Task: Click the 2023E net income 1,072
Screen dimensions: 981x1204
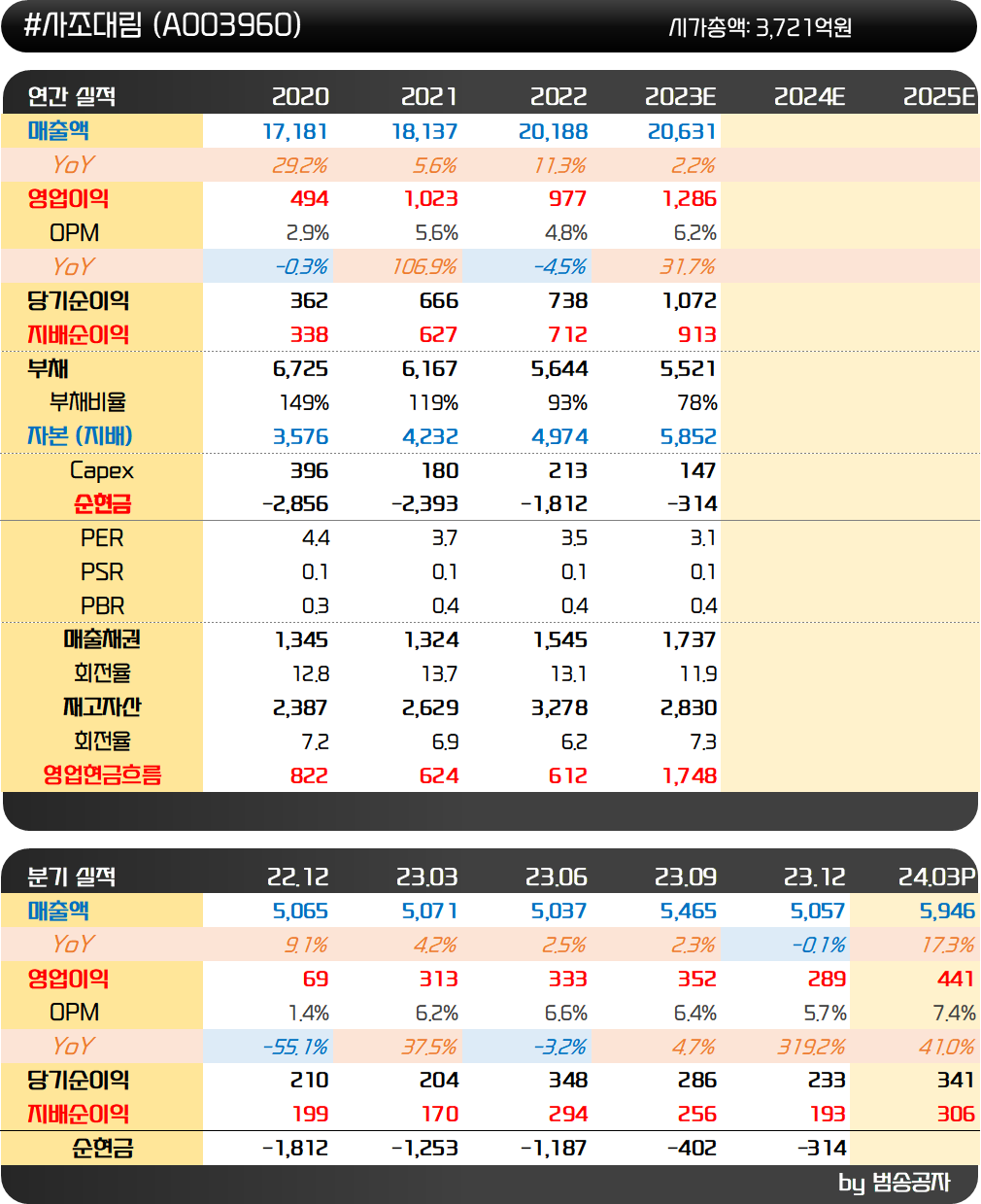Action: click(x=690, y=300)
